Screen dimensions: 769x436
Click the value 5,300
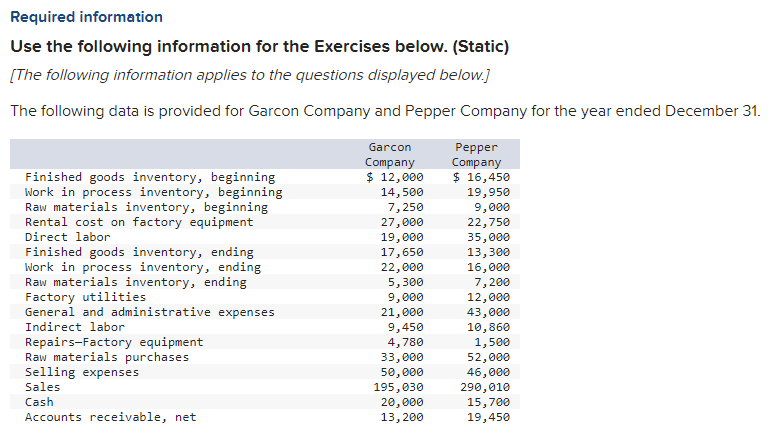406,282
